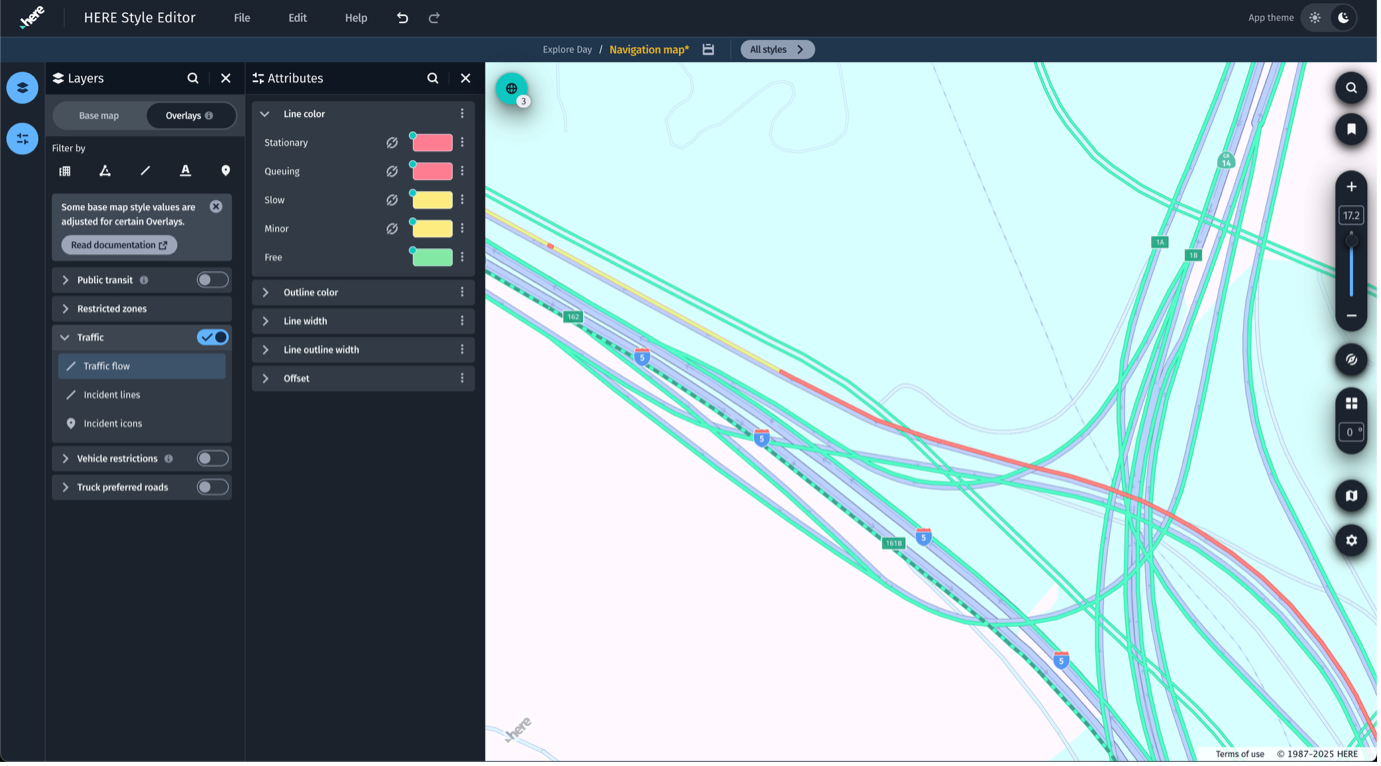
Task: Click Explore Day breadcrumb
Action: pyautogui.click(x=569, y=50)
